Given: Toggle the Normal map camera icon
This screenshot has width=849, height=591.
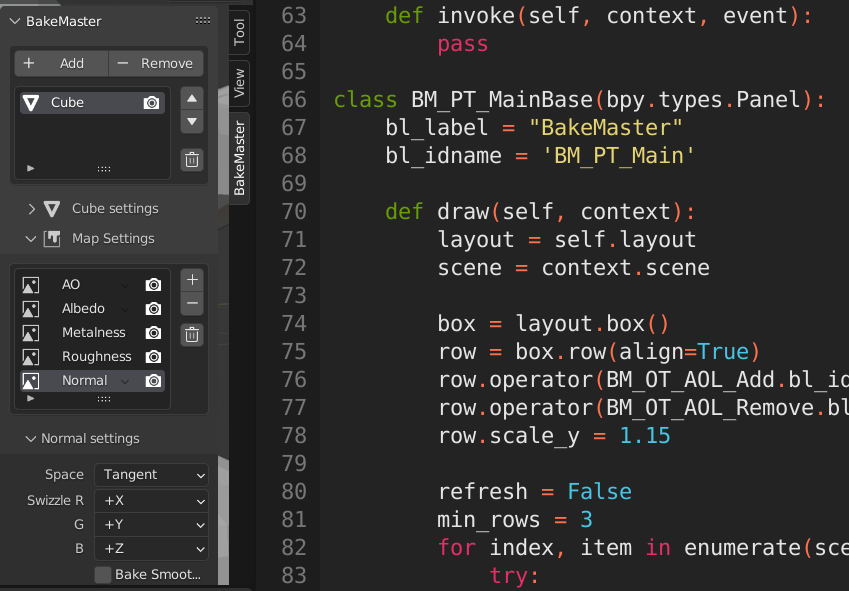Looking at the screenshot, I should 153,380.
